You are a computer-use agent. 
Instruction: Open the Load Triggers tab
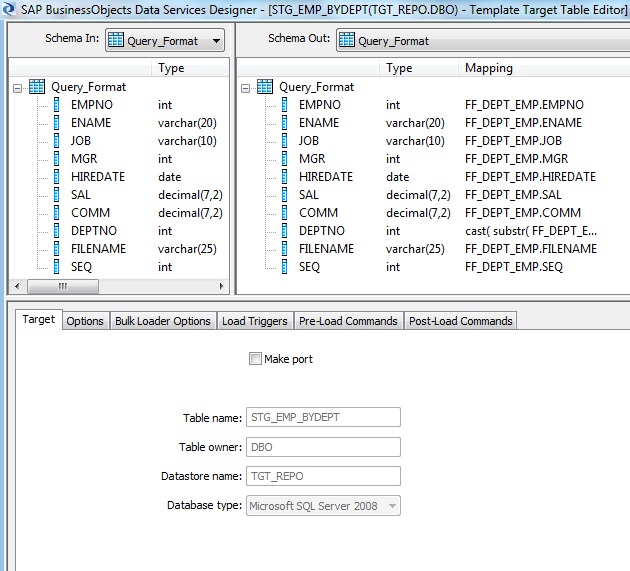255,321
